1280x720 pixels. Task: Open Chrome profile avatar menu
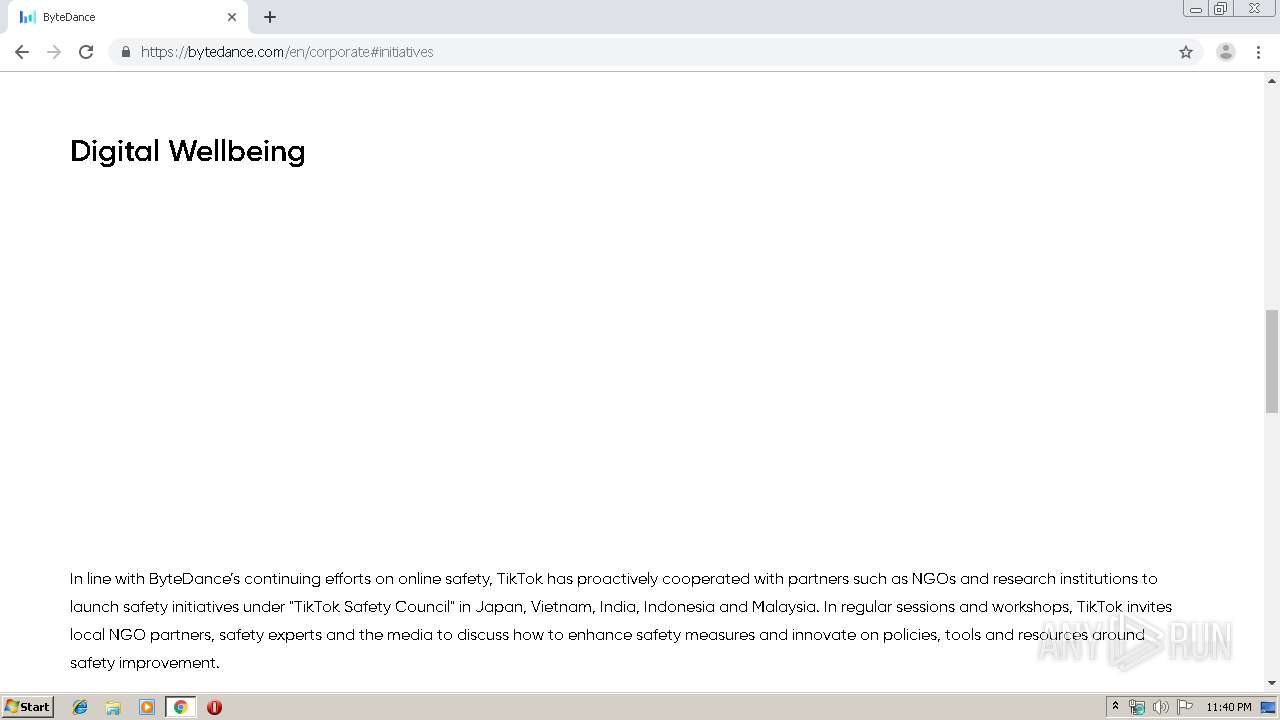pos(1226,52)
